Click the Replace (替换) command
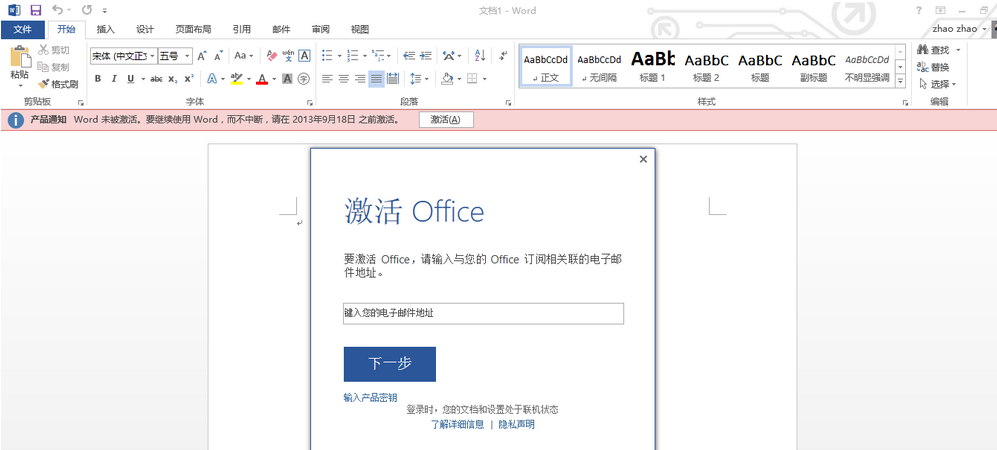997x450 pixels. tap(933, 67)
